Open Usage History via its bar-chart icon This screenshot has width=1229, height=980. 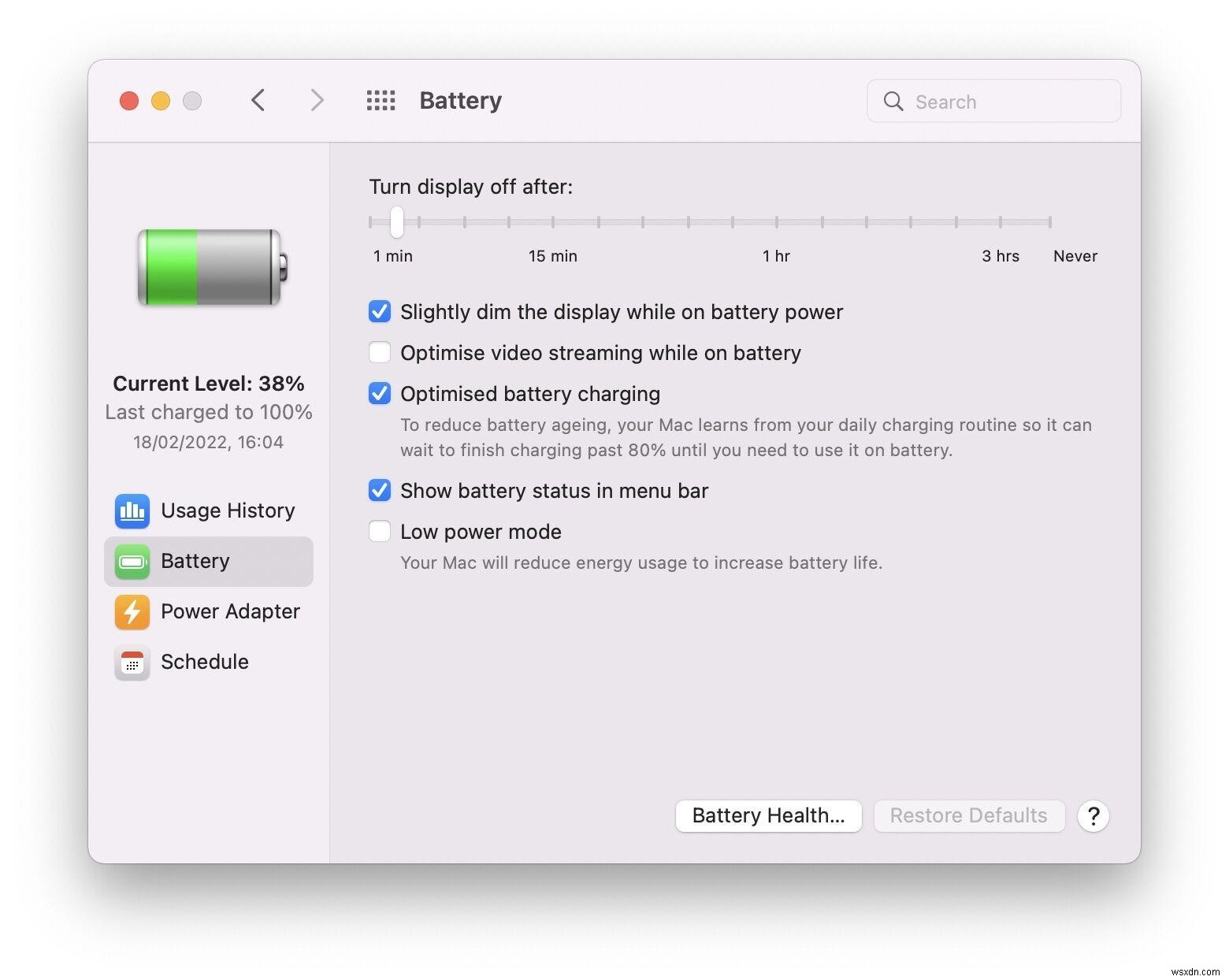tap(132, 511)
